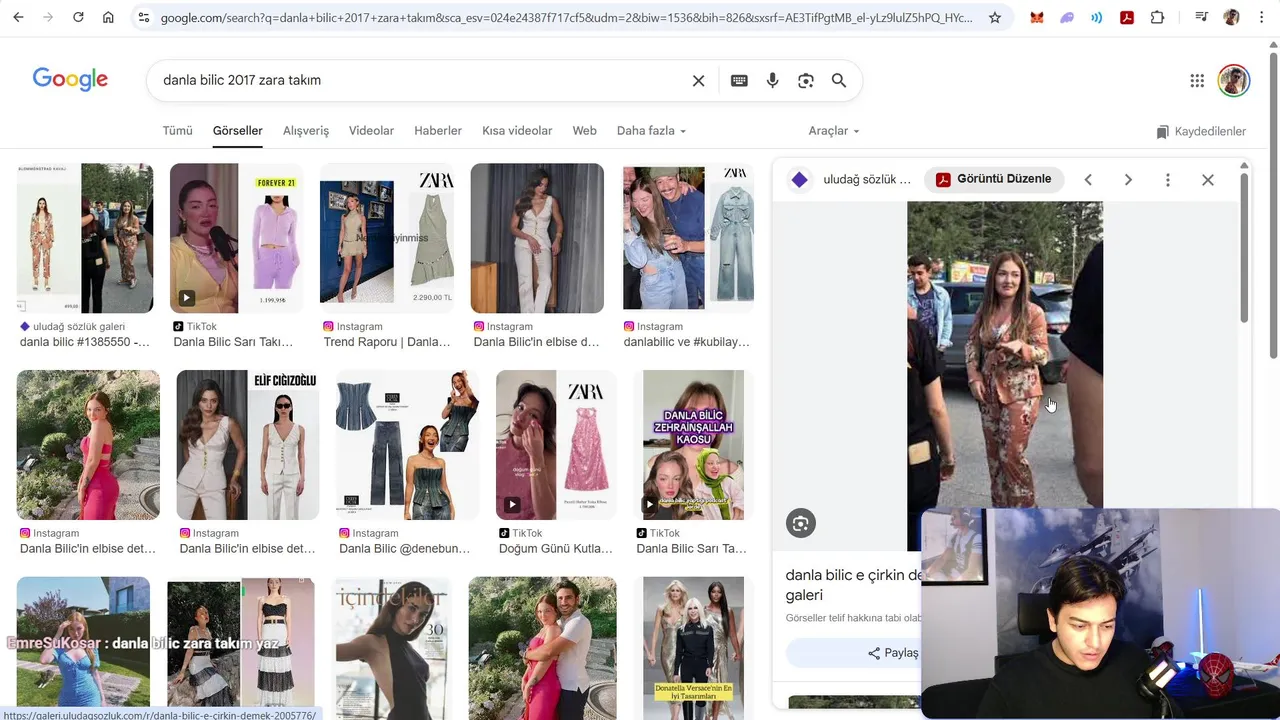
Task: Close the image preview panel
Action: (x=1208, y=180)
